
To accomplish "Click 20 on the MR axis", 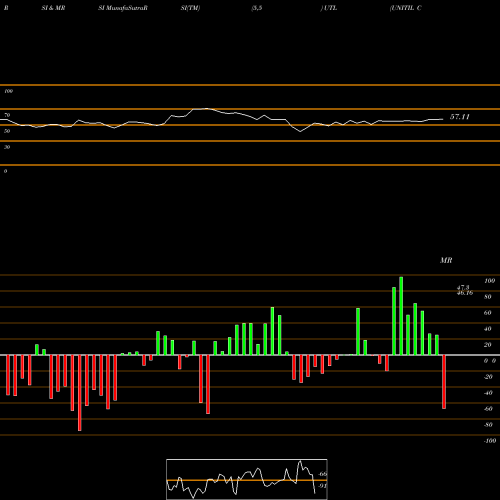I will coord(488,345).
